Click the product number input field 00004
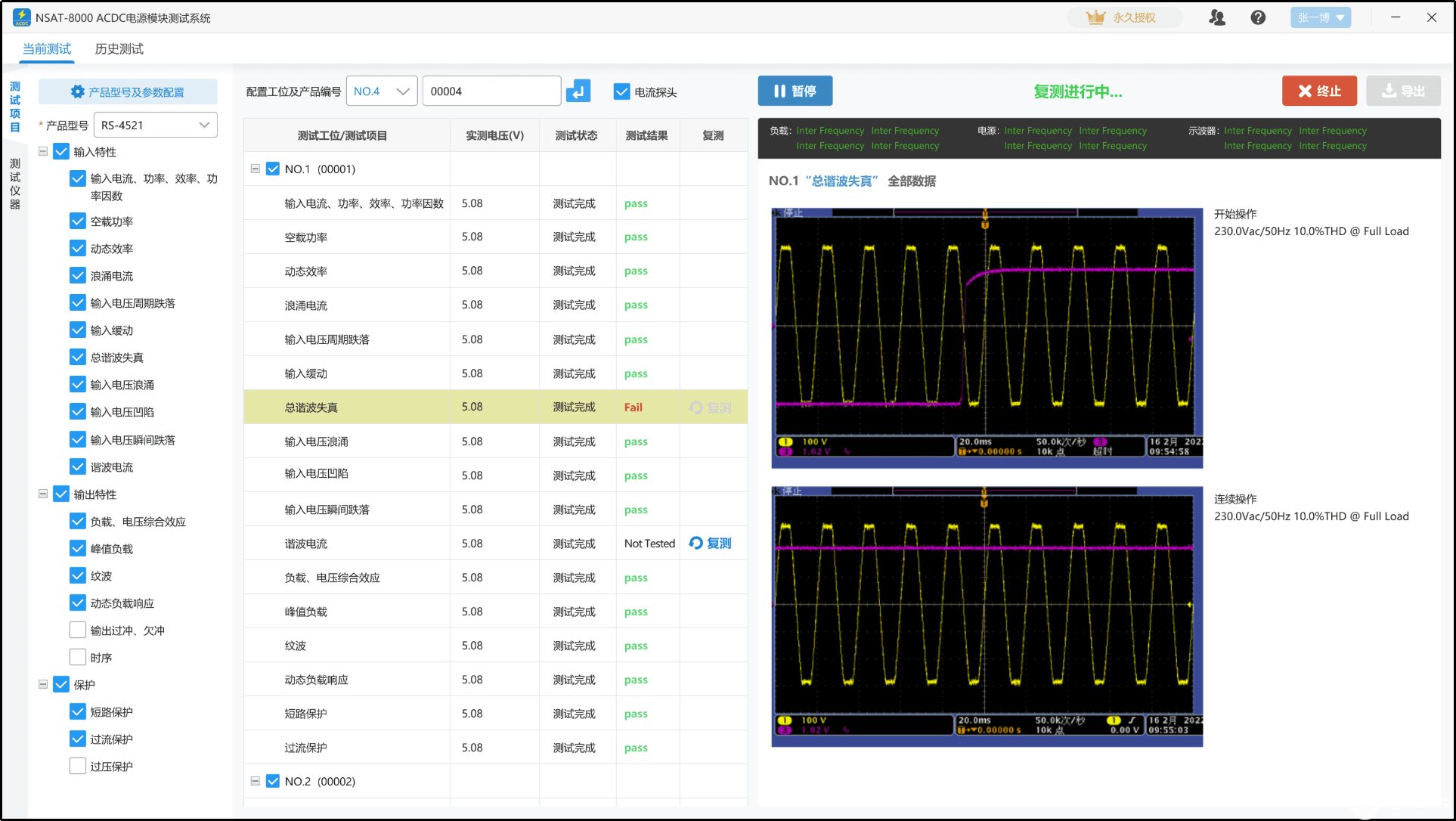This screenshot has width=1456, height=821. pos(491,91)
